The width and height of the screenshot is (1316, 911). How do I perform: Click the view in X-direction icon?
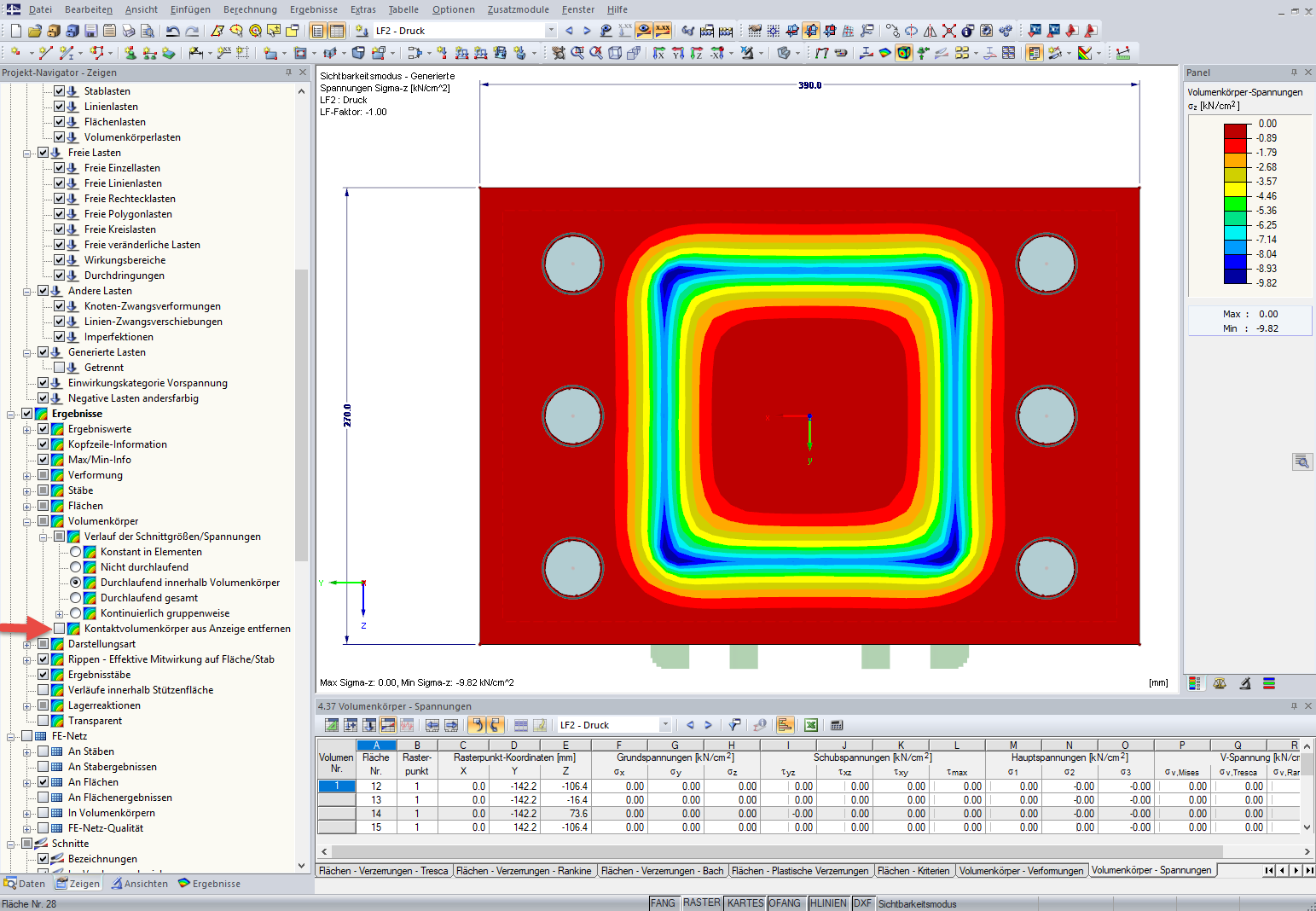tap(659, 52)
